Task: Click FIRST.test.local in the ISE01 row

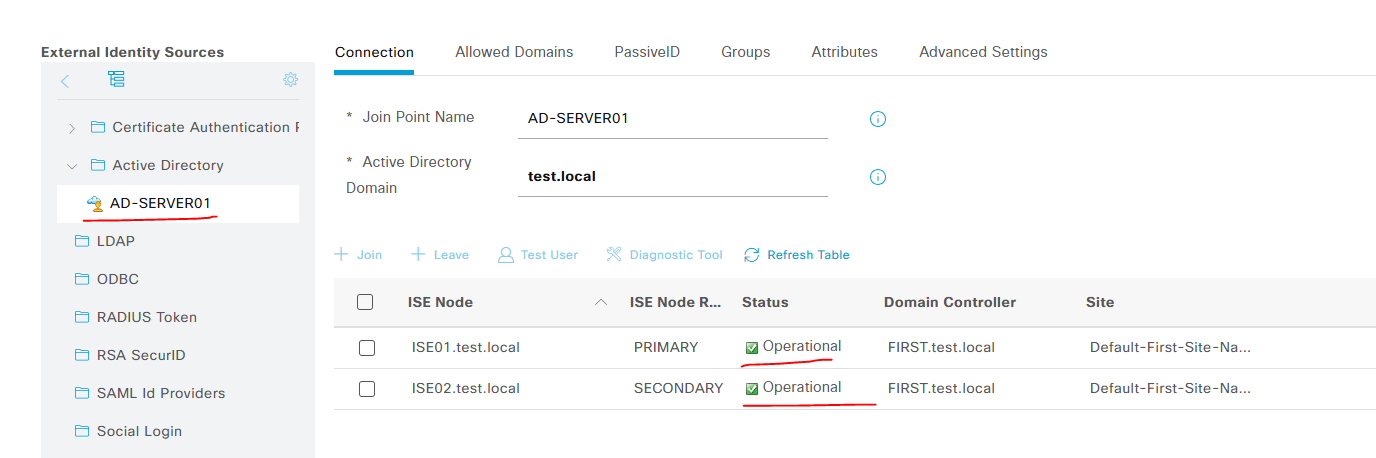Action: [x=941, y=348]
